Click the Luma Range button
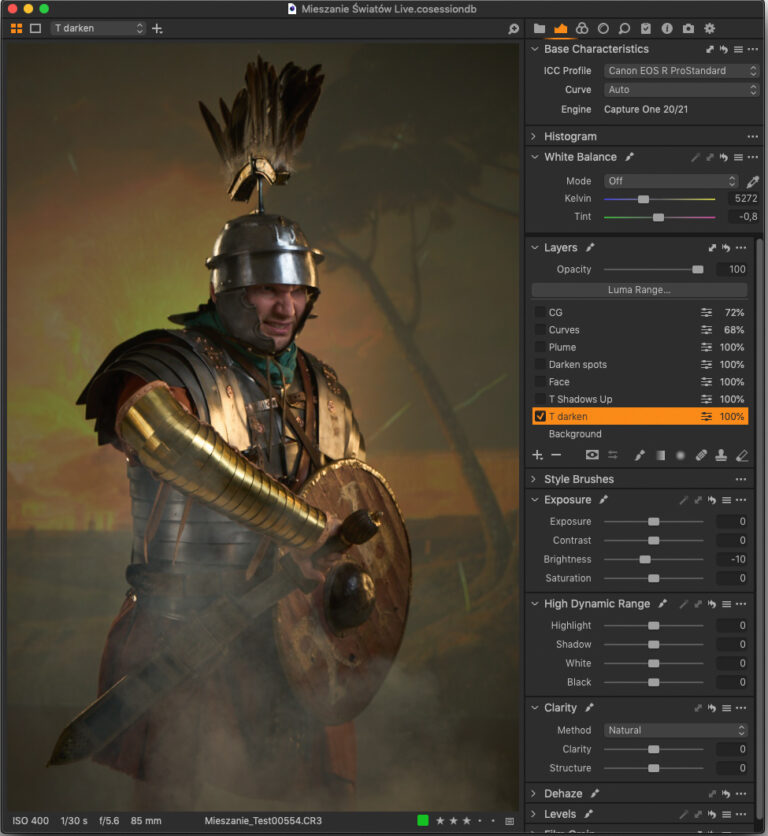This screenshot has width=768, height=836. (x=639, y=290)
